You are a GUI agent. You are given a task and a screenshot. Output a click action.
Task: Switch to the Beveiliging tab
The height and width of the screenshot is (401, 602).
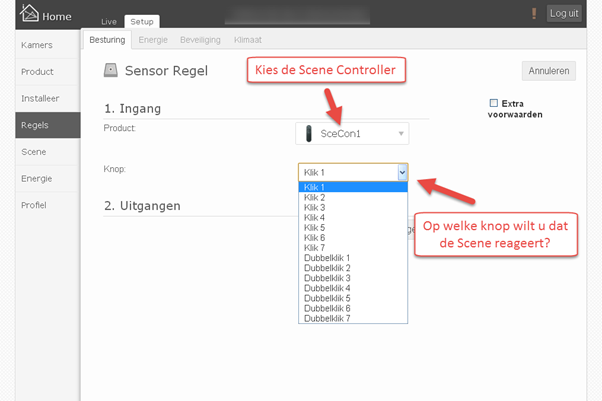click(x=200, y=40)
